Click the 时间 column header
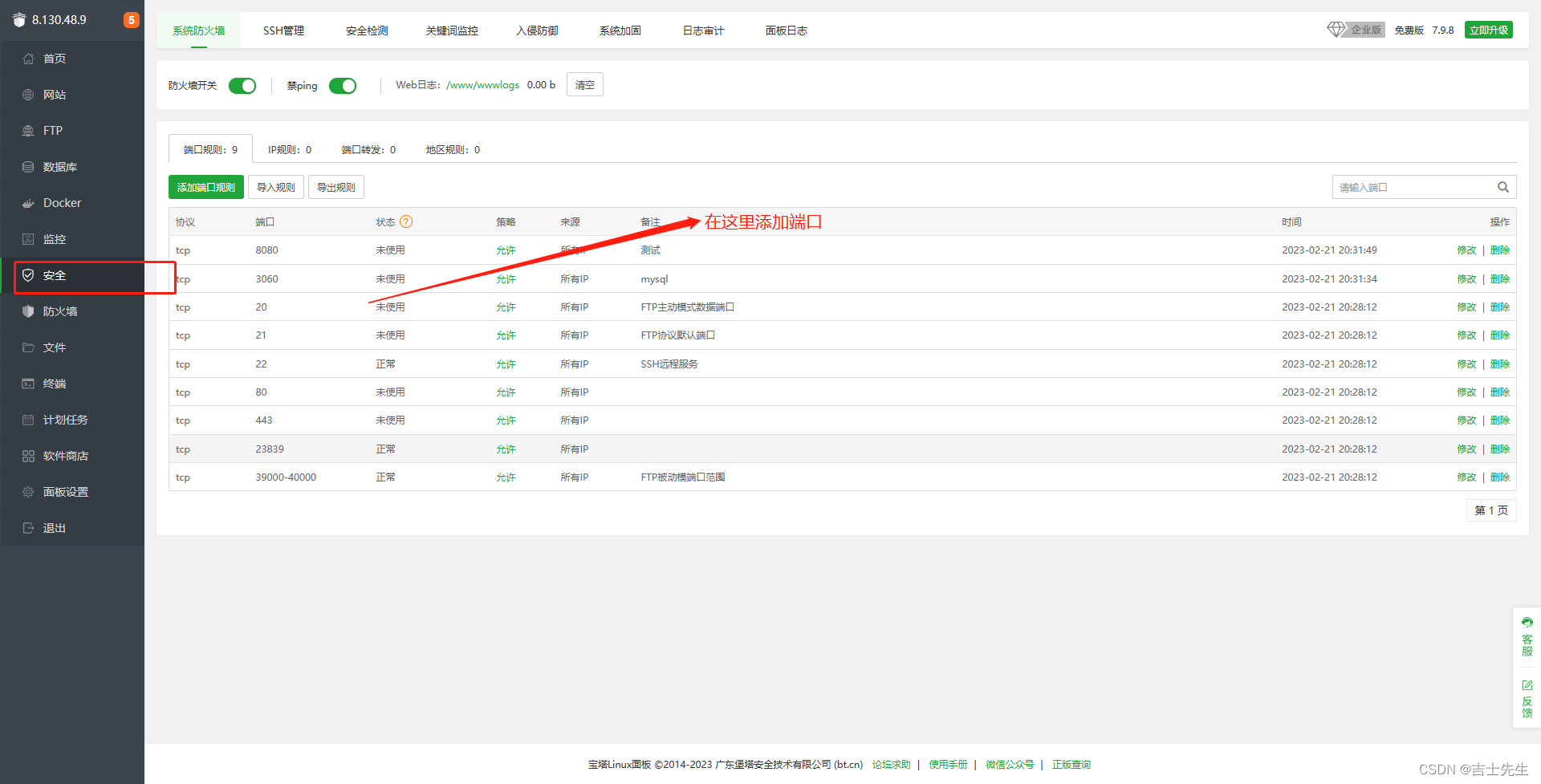This screenshot has width=1541, height=784. (1291, 222)
